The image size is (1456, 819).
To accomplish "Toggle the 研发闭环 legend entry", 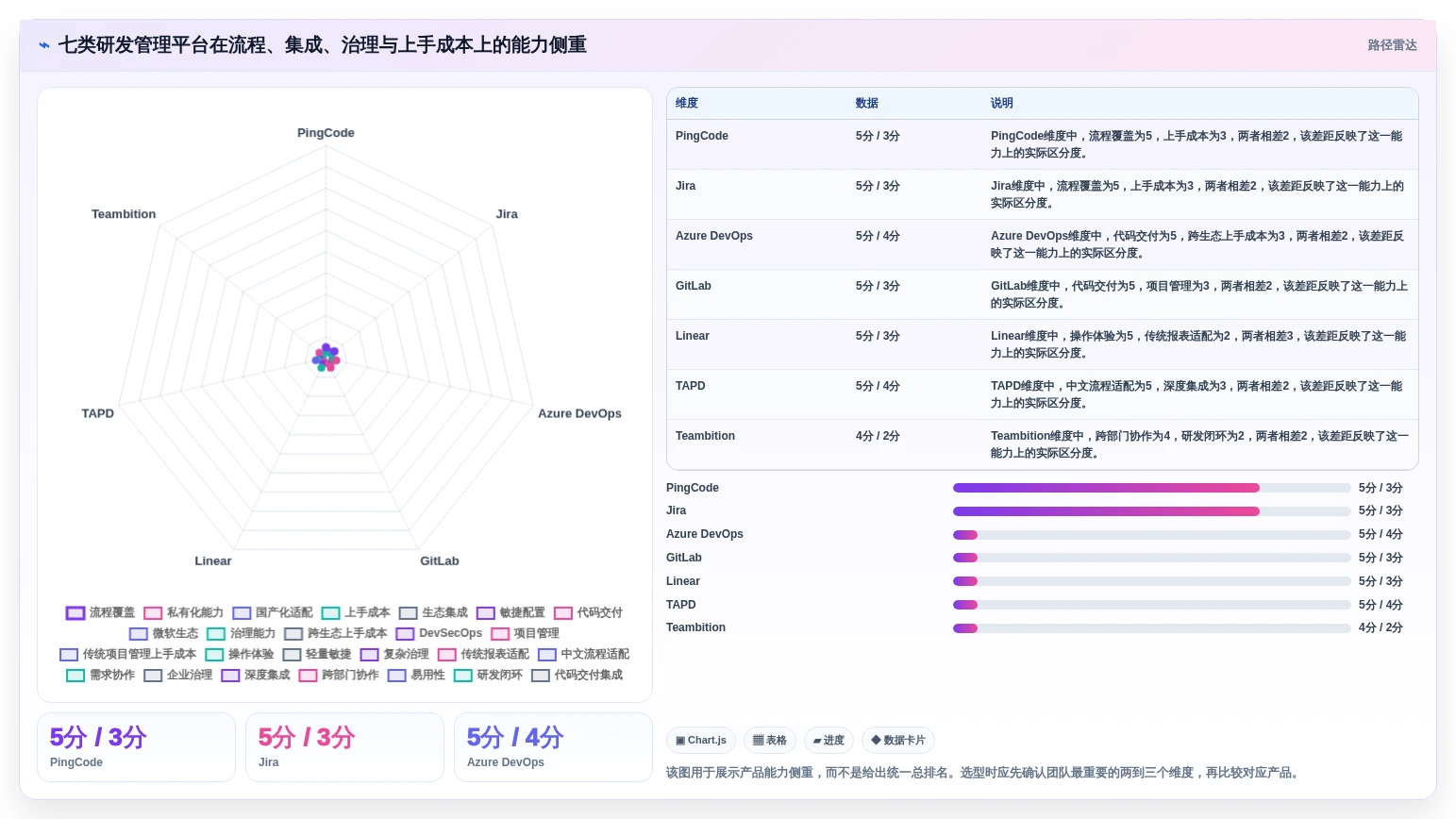I will click(x=488, y=675).
